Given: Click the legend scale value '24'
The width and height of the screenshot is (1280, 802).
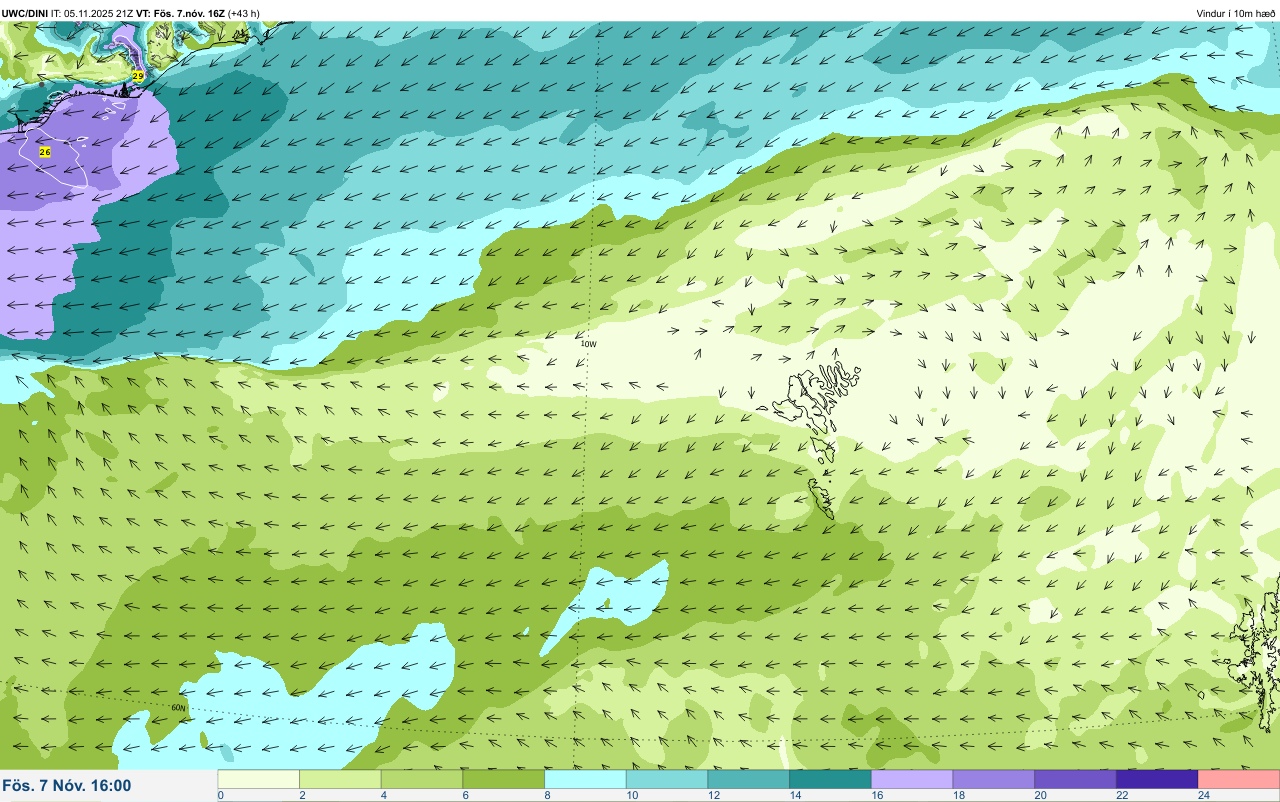Looking at the screenshot, I should click(1203, 795).
